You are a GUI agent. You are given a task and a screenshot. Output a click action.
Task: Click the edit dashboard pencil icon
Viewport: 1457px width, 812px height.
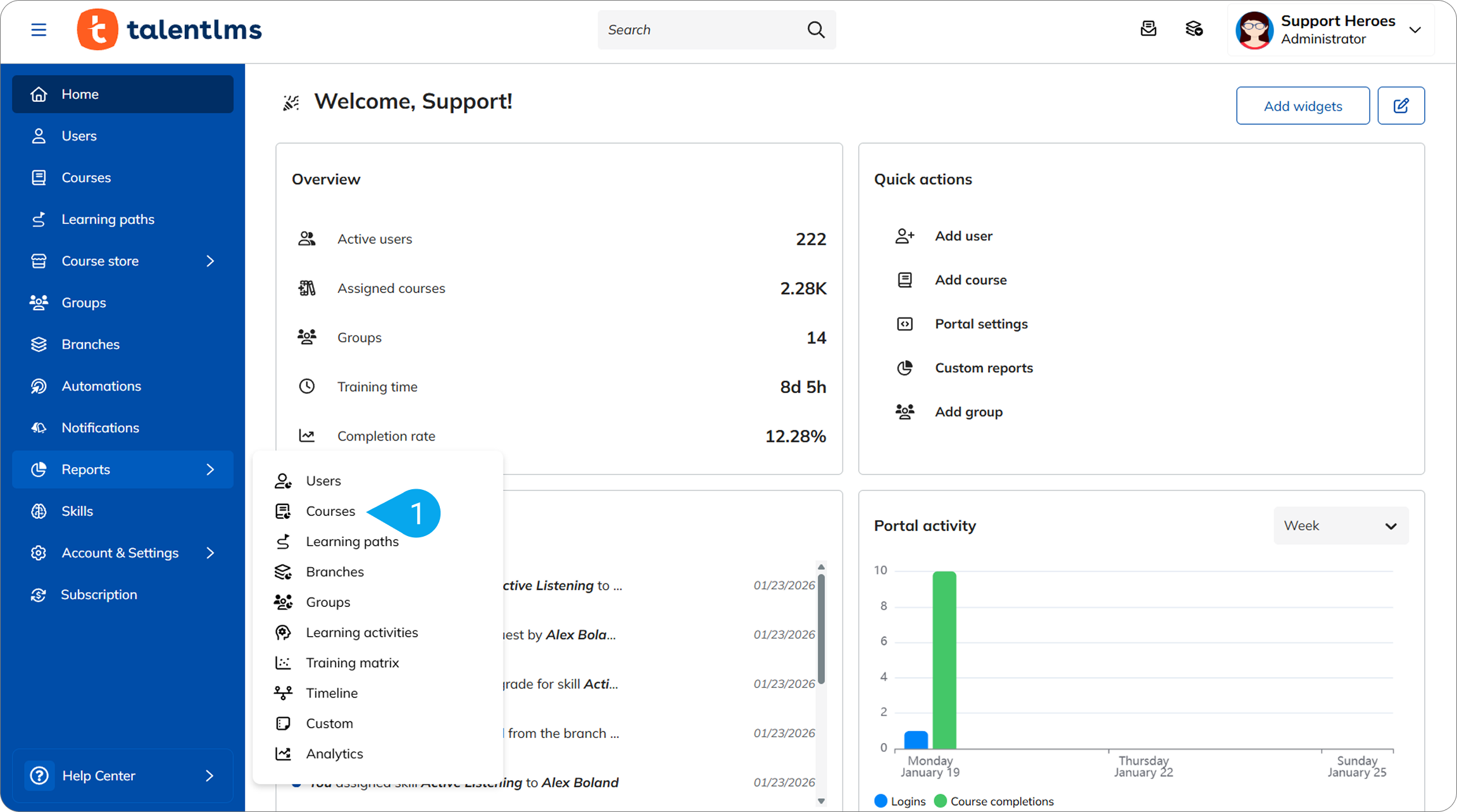[1401, 106]
